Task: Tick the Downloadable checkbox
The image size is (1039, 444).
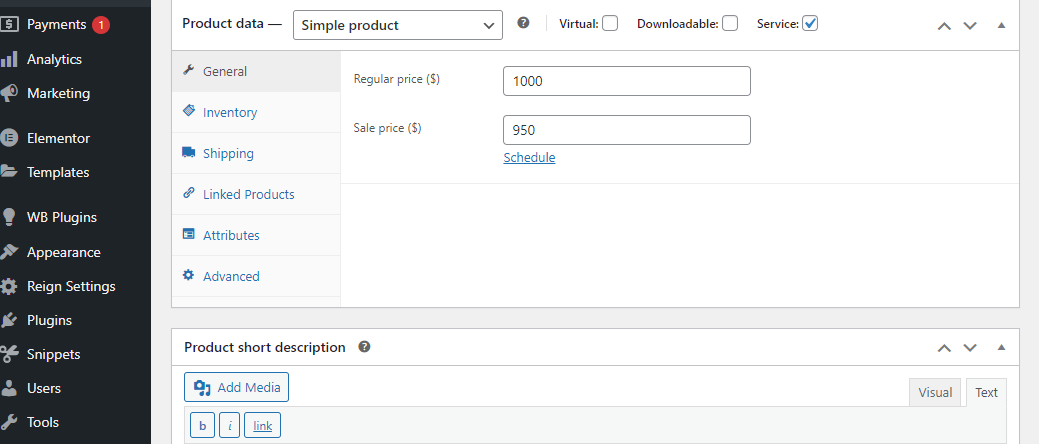Action: (x=730, y=24)
